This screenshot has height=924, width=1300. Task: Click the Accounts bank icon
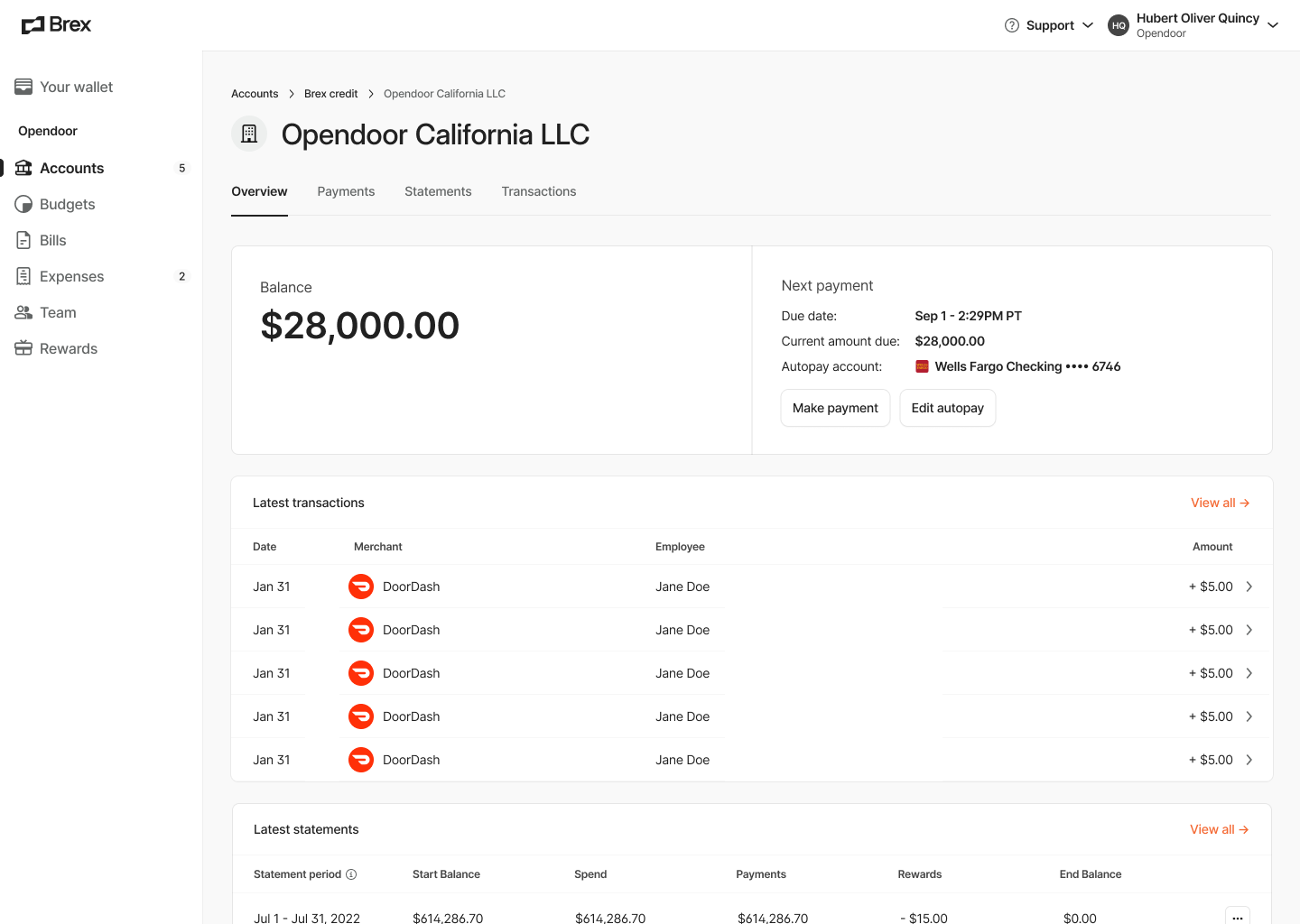pos(23,168)
